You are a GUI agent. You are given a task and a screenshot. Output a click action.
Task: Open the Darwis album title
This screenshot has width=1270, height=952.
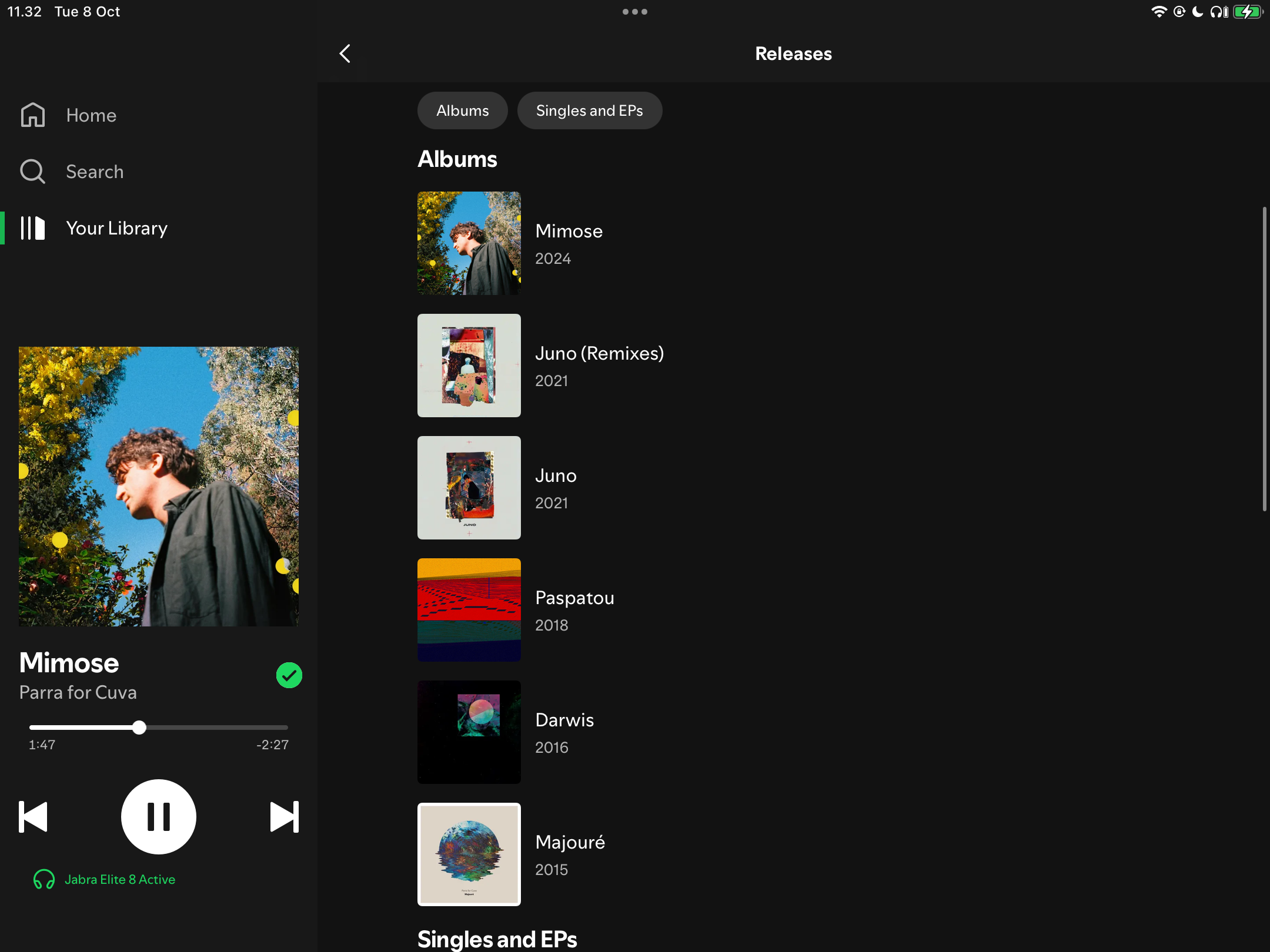coord(564,720)
